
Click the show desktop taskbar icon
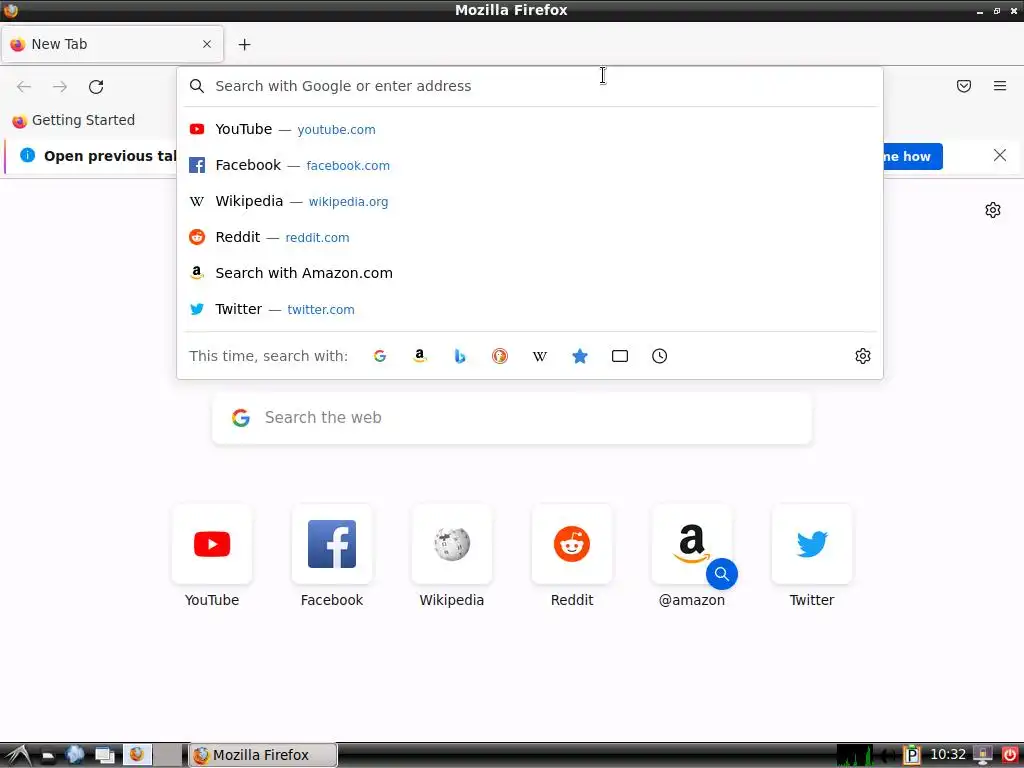(104, 756)
